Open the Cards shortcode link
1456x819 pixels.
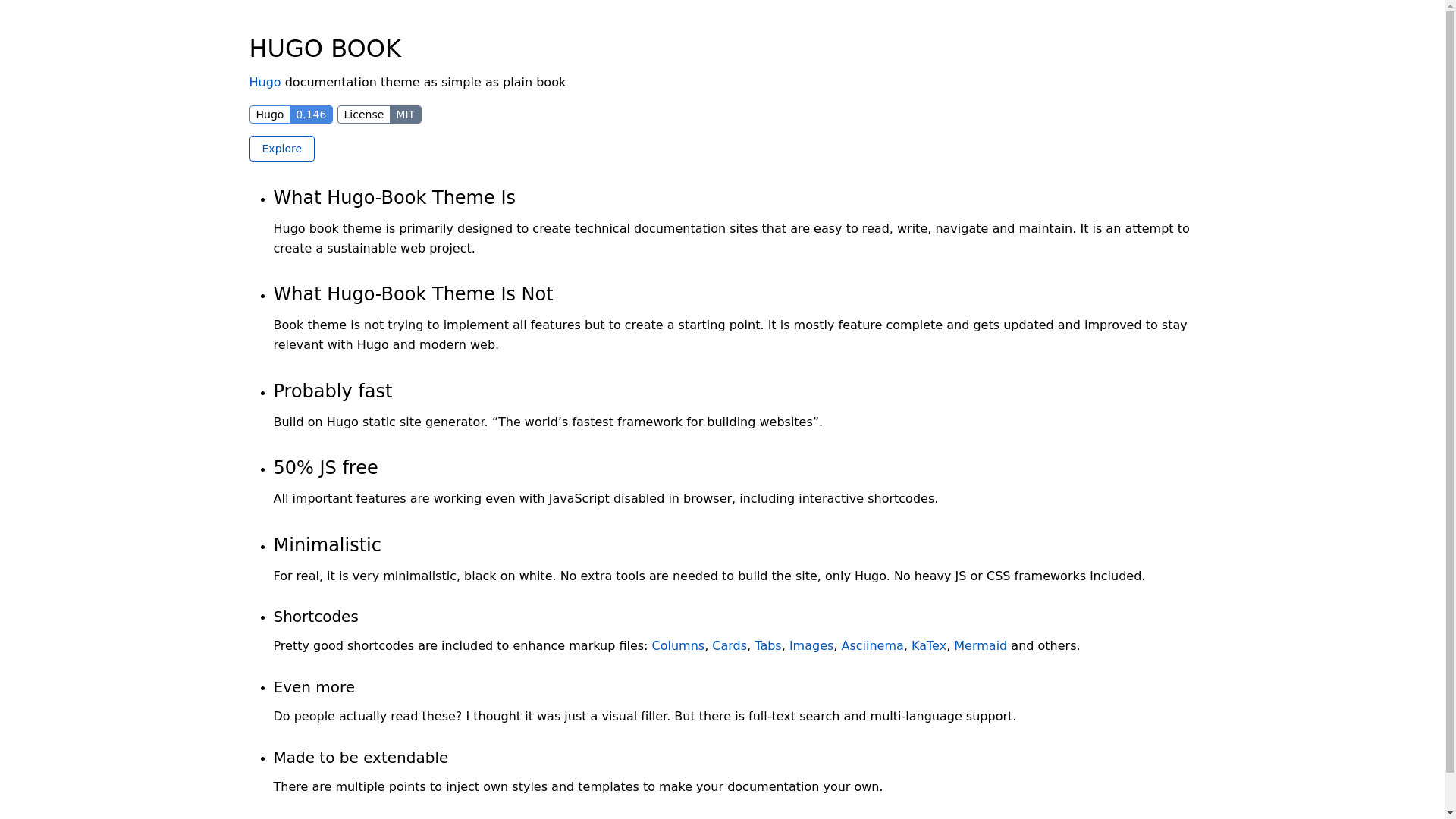(729, 645)
